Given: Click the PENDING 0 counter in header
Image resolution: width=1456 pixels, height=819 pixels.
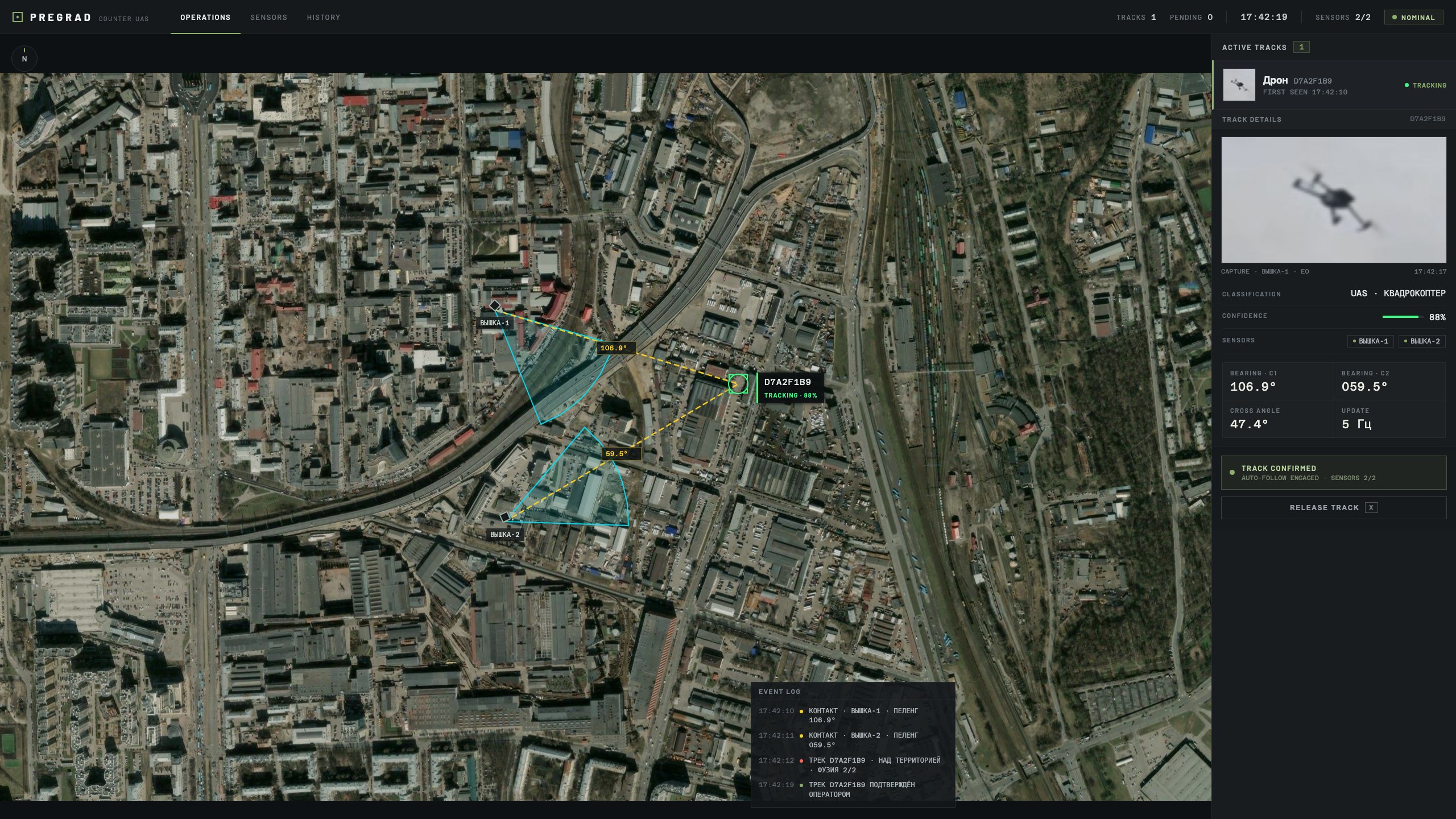Looking at the screenshot, I should [1191, 18].
